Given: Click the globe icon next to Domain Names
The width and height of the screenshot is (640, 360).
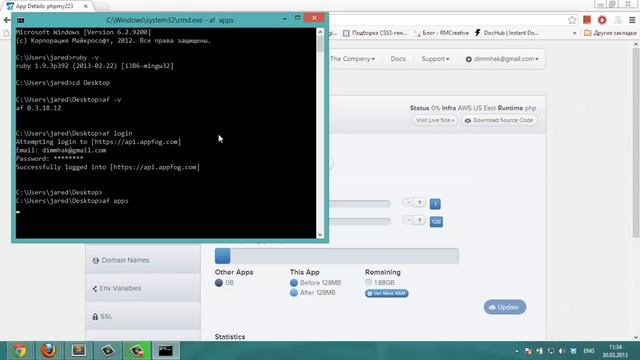Looking at the screenshot, I should pyautogui.click(x=96, y=260).
